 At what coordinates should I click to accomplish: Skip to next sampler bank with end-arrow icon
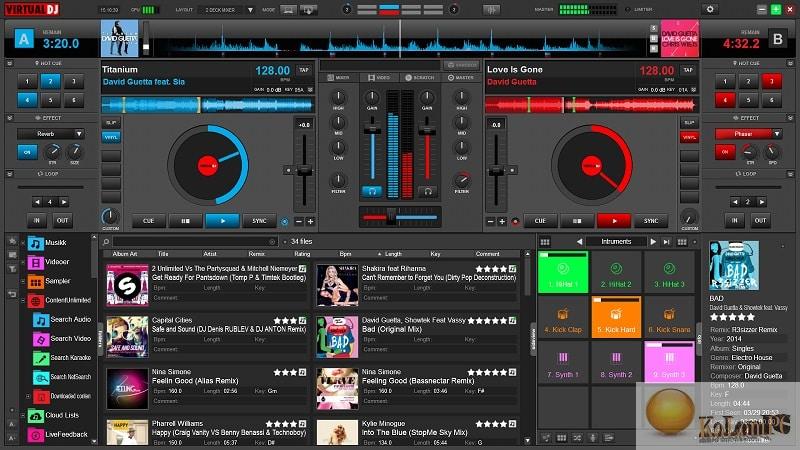(666, 242)
